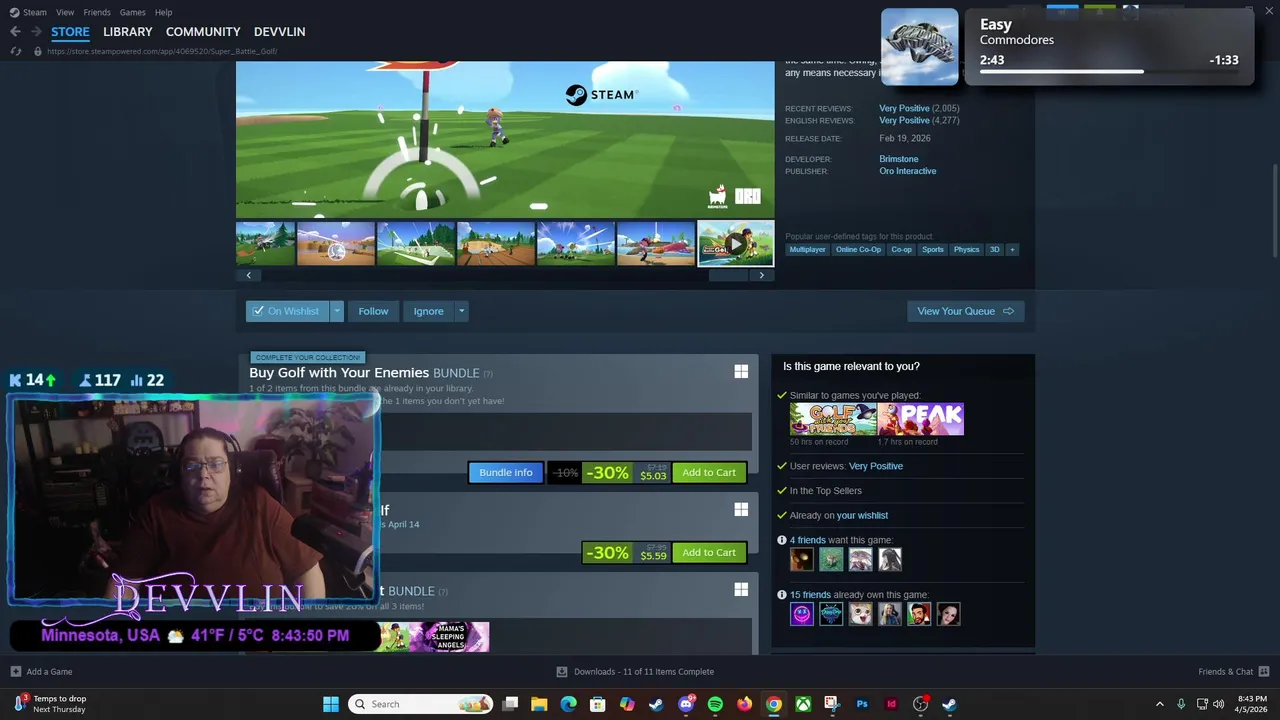Switch to the COMMUNITY tab

(203, 32)
